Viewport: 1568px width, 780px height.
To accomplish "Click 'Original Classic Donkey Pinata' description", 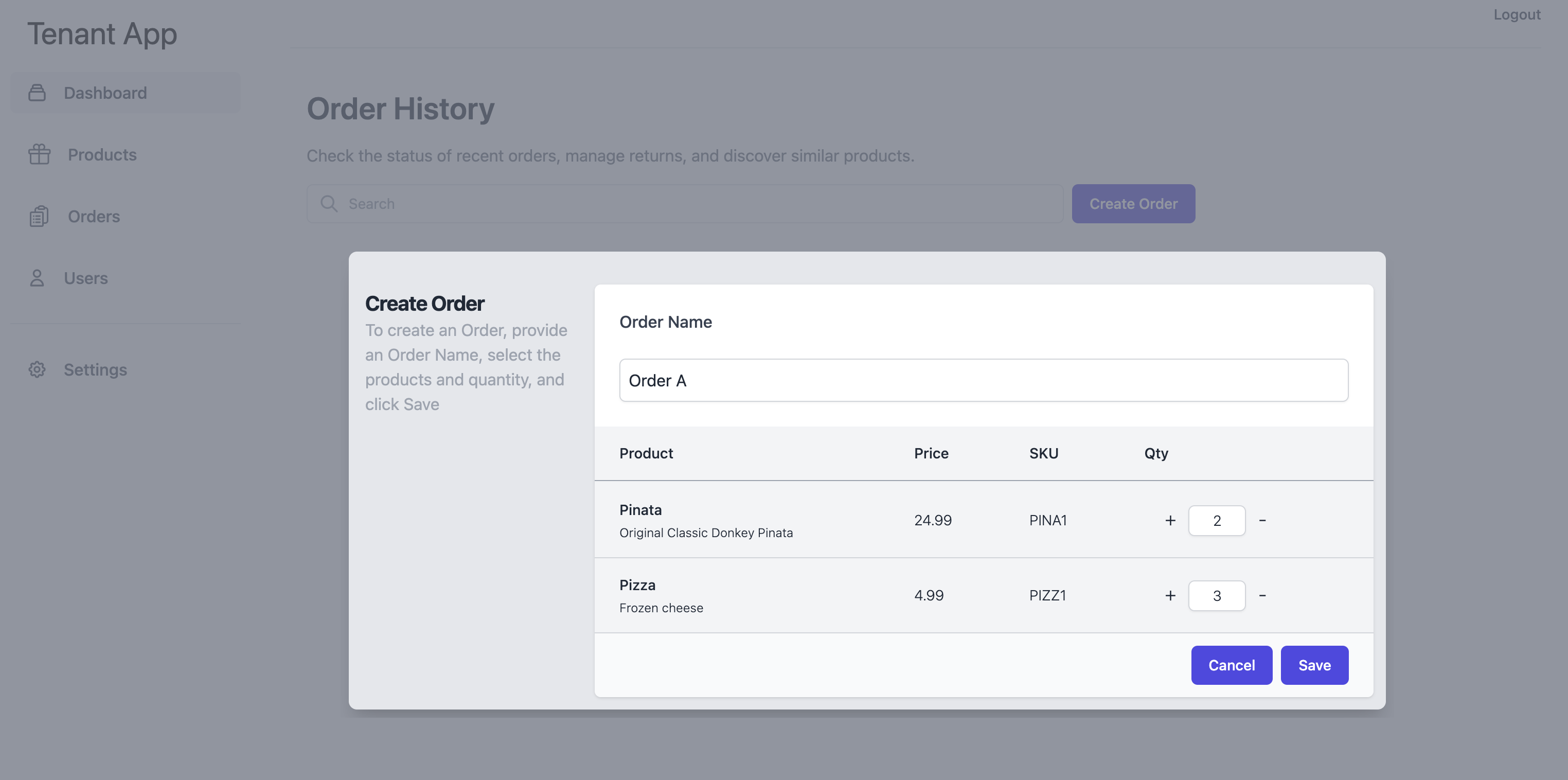I will tap(706, 533).
